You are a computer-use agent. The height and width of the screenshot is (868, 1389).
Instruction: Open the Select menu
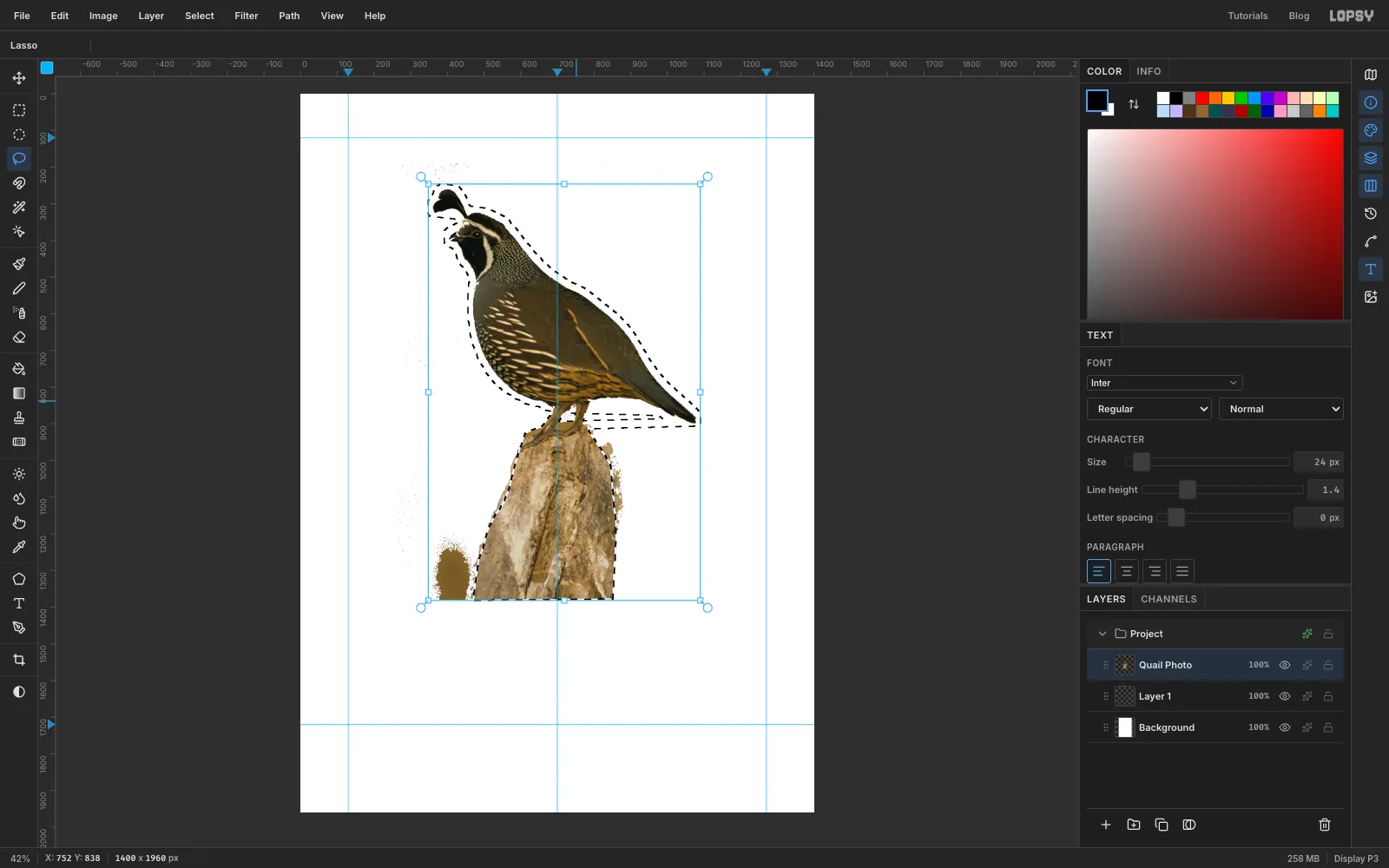(x=200, y=16)
